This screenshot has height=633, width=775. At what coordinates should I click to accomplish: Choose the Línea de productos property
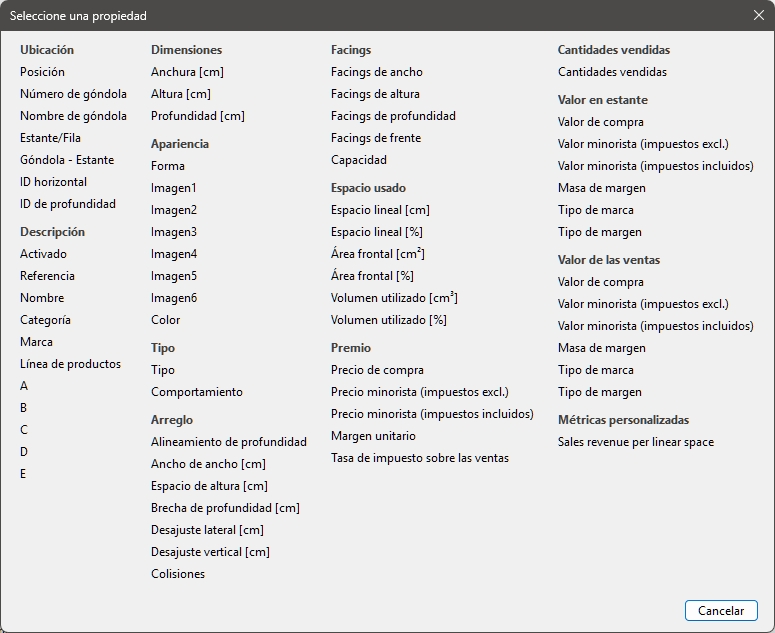(70, 364)
